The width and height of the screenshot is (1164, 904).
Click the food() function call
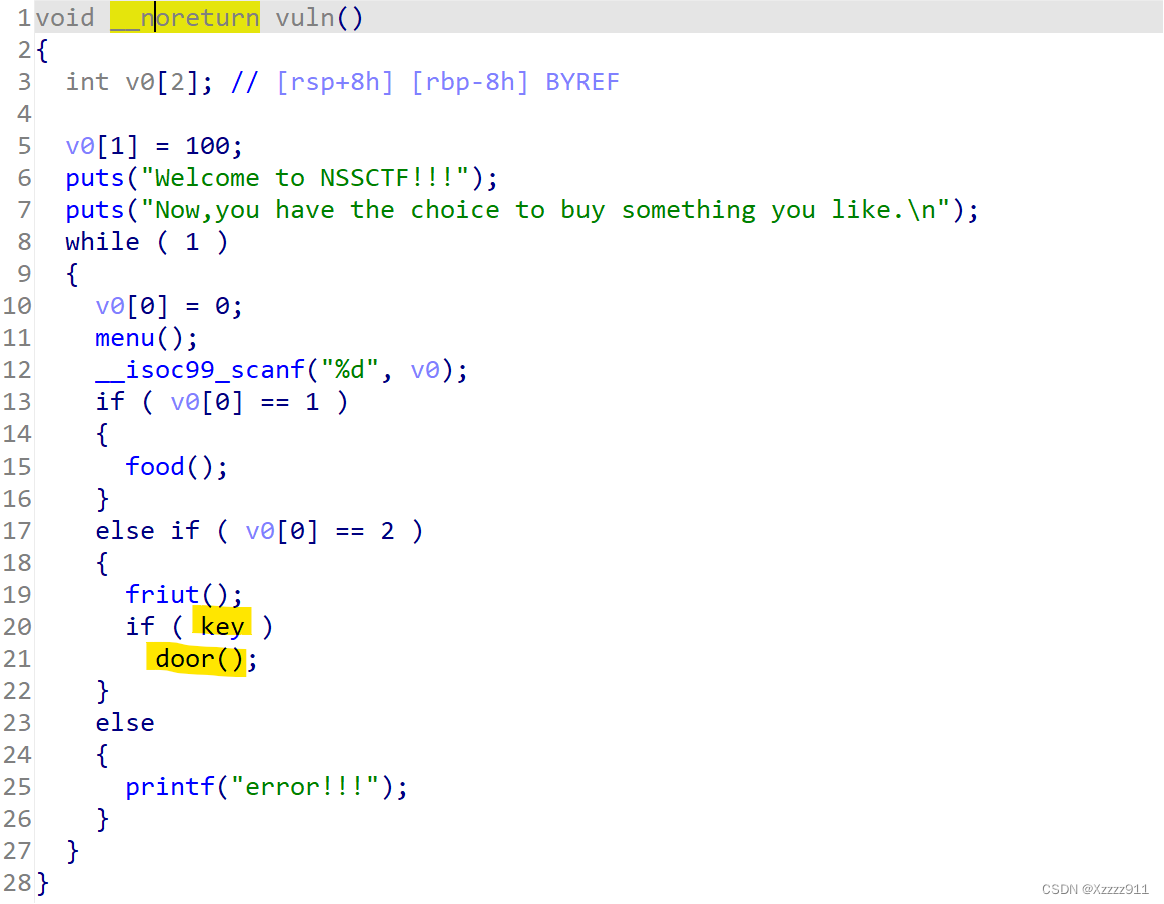coord(155,466)
